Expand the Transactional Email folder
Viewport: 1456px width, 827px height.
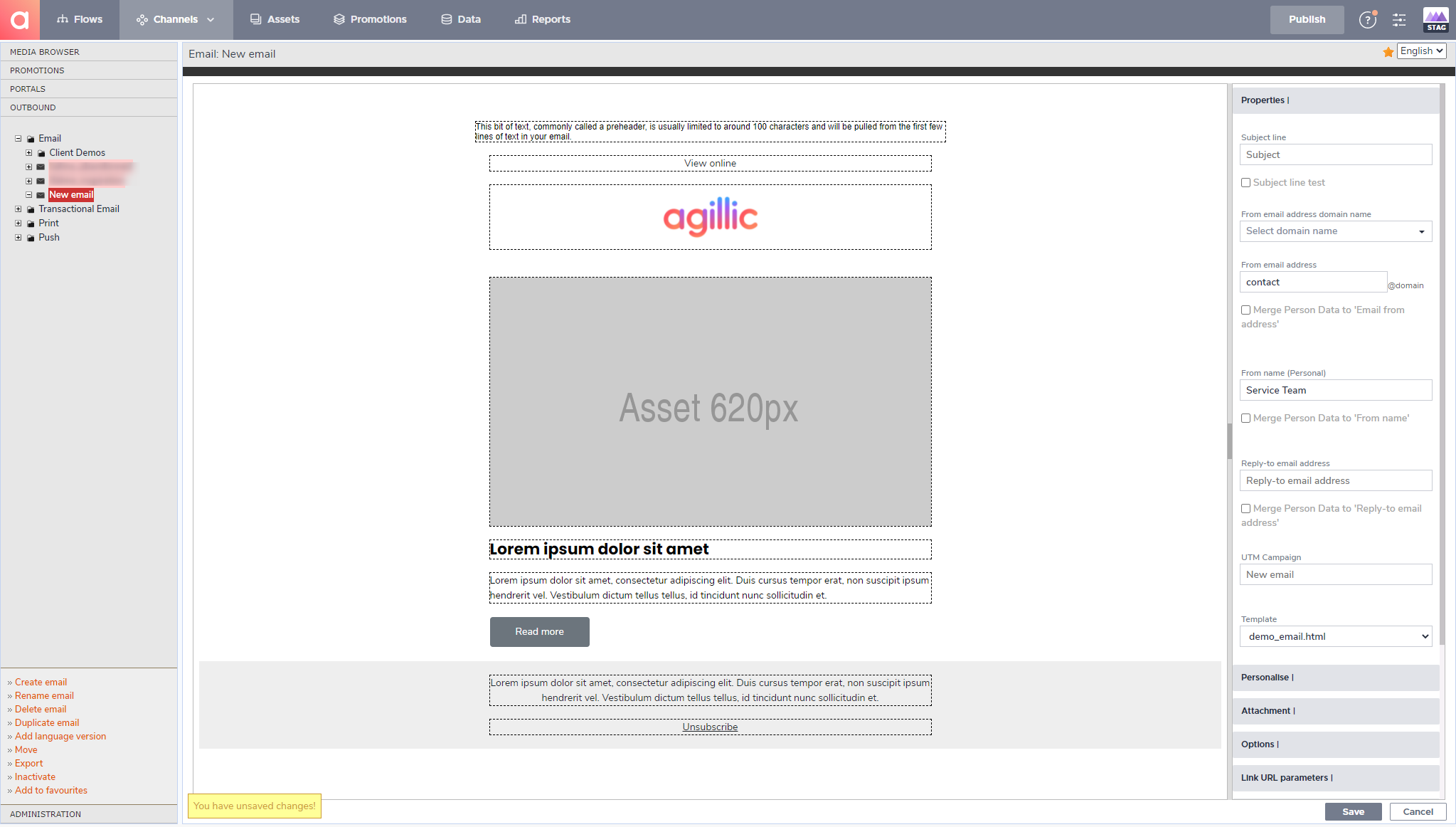(x=18, y=209)
